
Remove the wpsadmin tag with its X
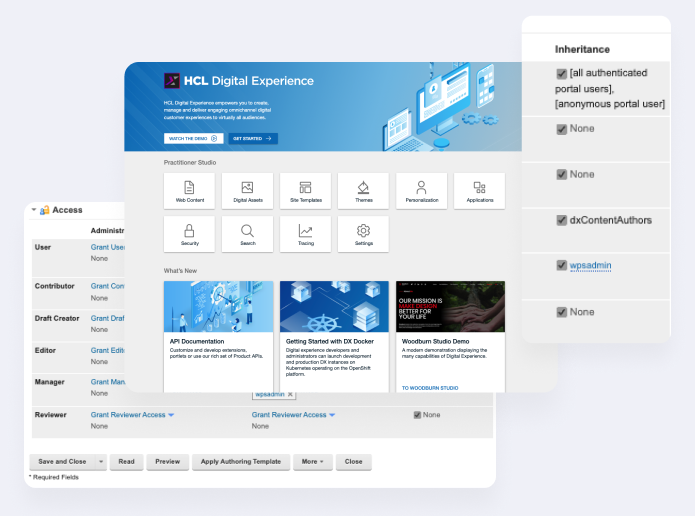291,395
